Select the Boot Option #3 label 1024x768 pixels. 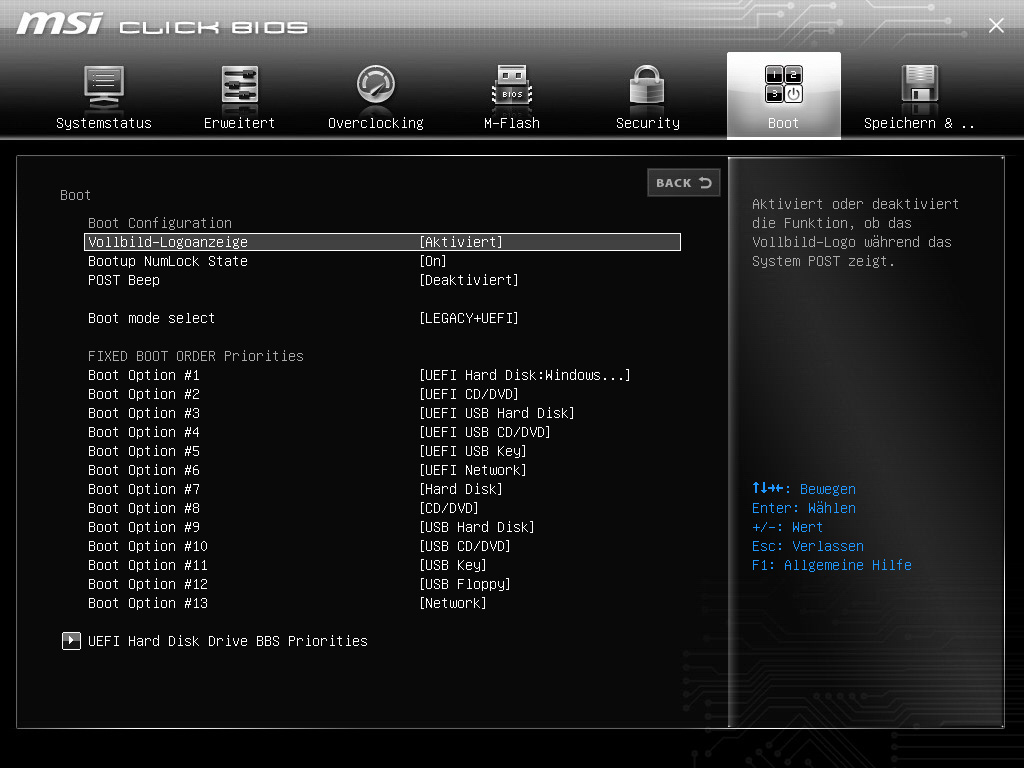tap(144, 413)
